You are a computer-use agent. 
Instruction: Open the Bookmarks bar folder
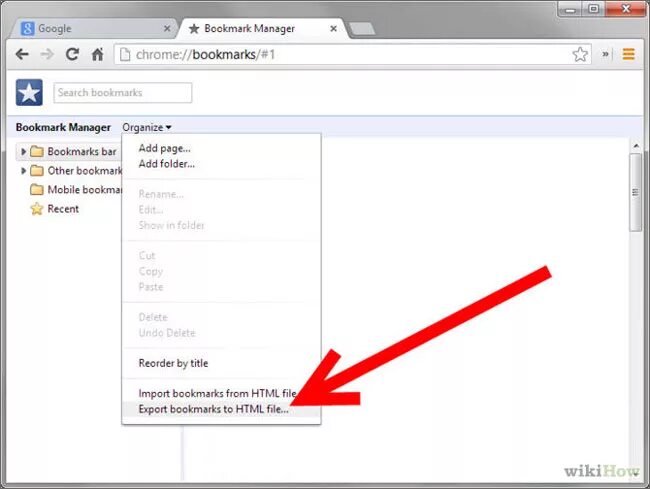[x=82, y=152]
